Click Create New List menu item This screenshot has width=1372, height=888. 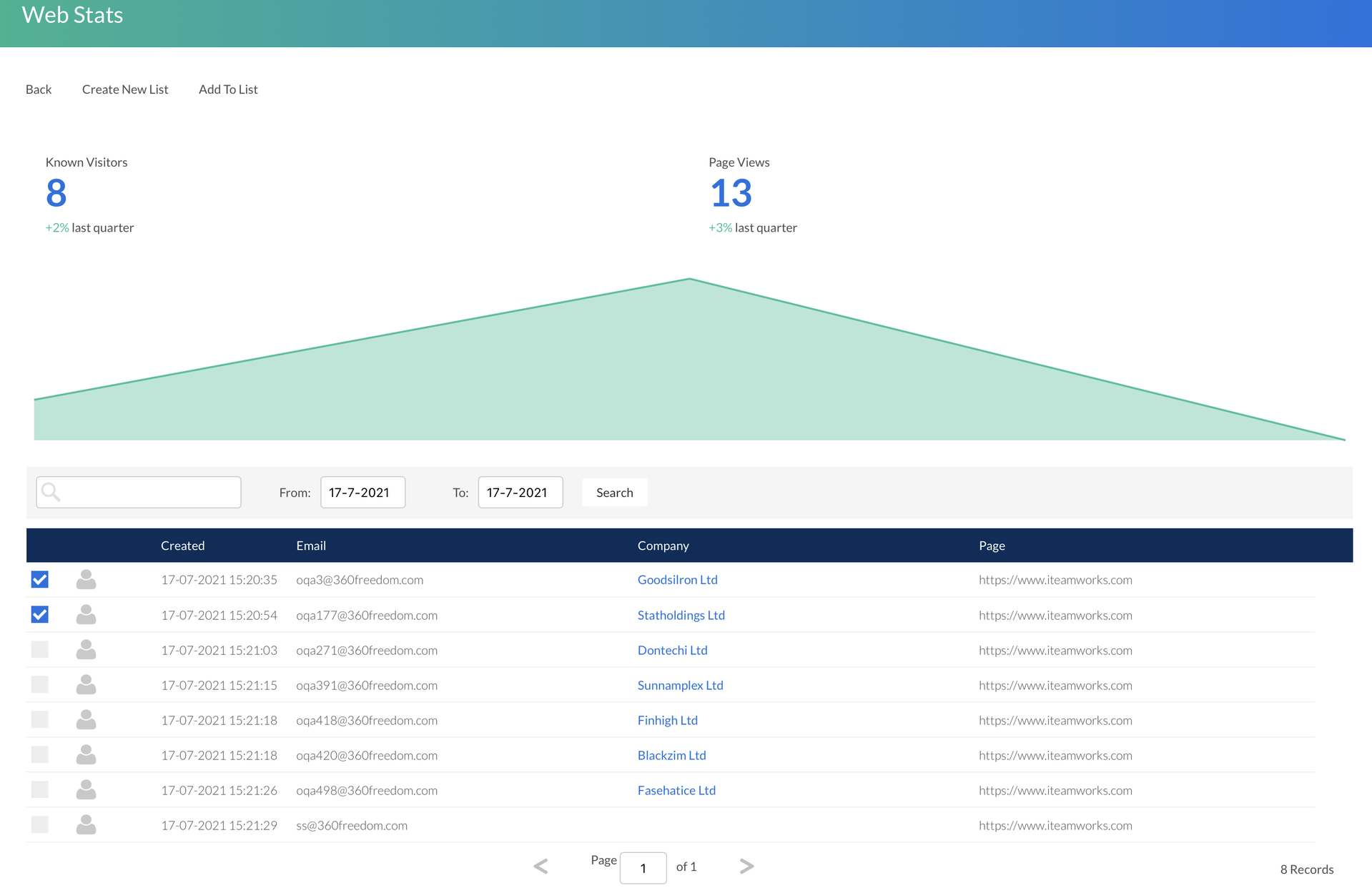(125, 89)
